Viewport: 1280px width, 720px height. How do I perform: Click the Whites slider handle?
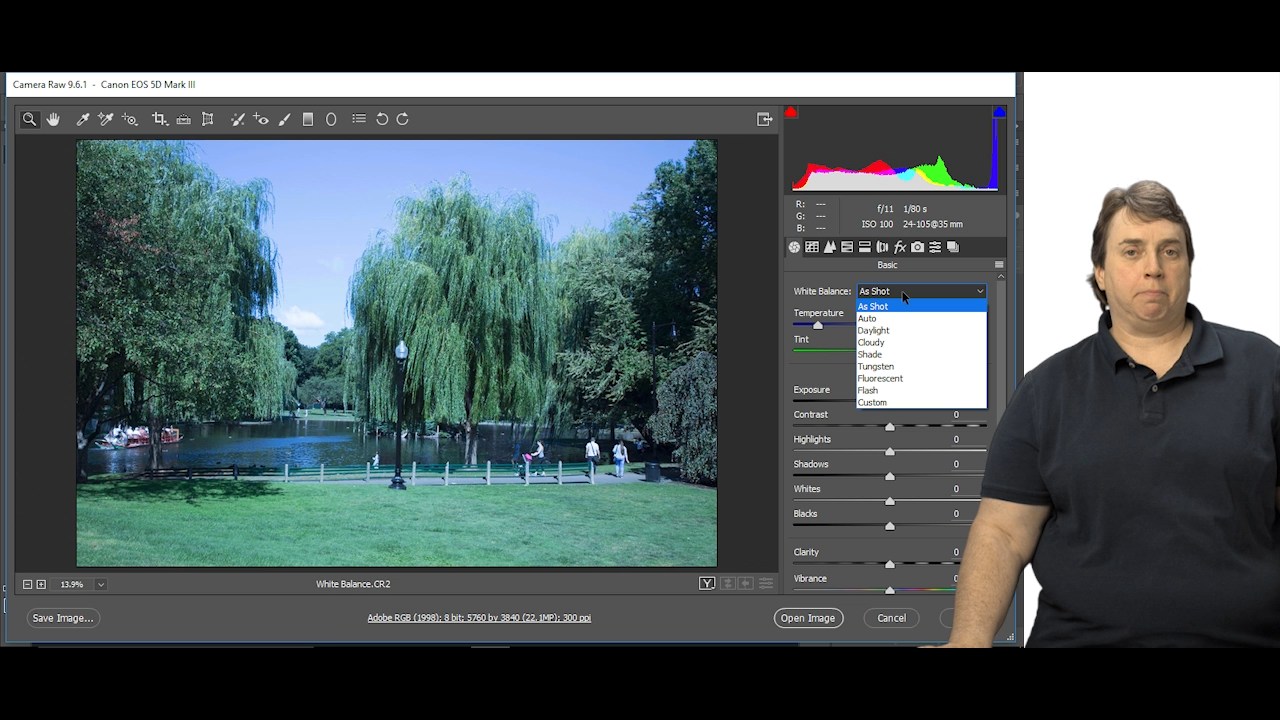point(890,502)
